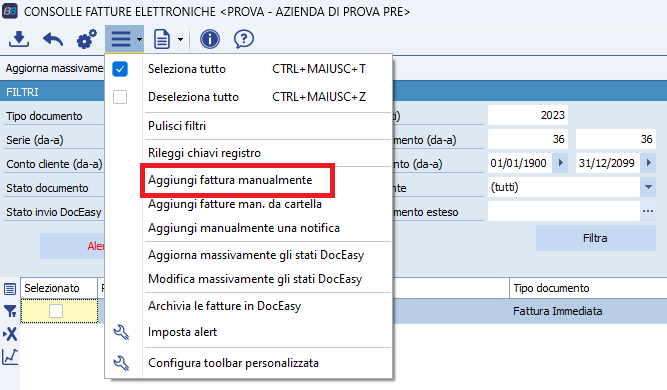Click the hamburger menu toolbar icon
The image size is (667, 390).
[x=121, y=39]
